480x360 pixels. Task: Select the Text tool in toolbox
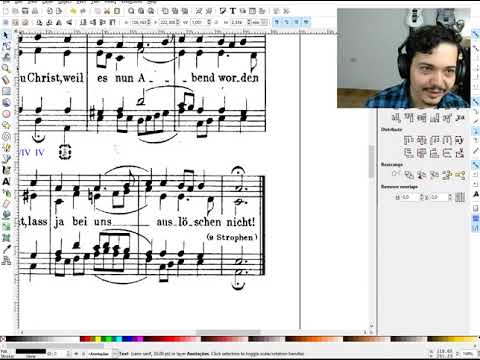click(x=6, y=182)
